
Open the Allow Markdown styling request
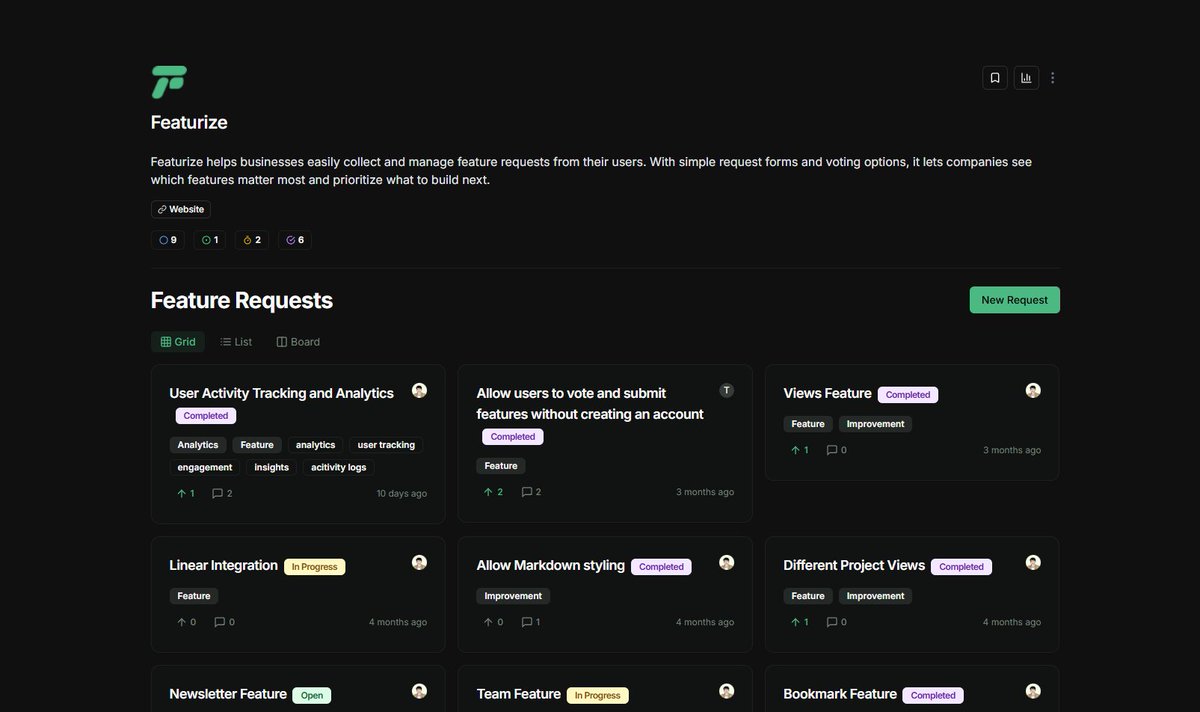[x=551, y=565]
